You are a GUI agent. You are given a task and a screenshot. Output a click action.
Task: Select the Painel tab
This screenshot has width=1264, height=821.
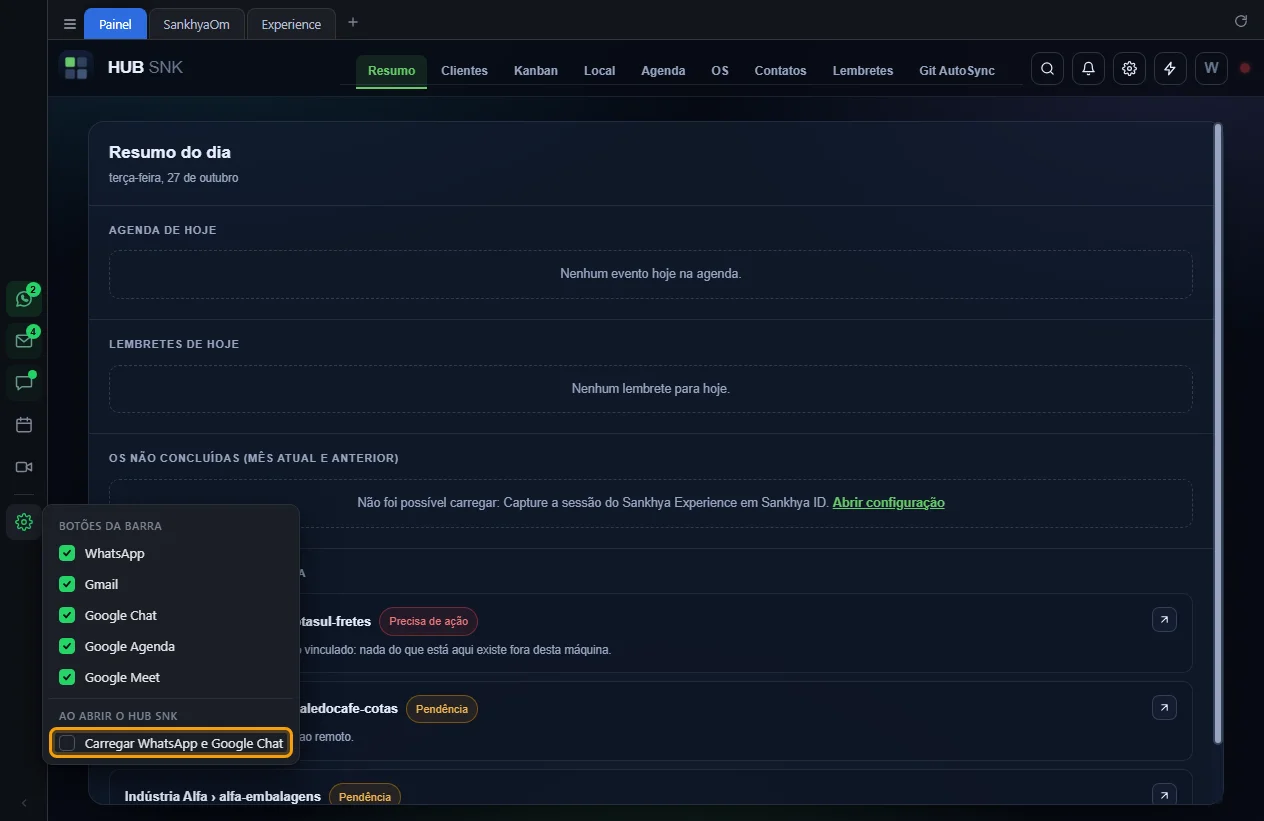click(x=115, y=24)
